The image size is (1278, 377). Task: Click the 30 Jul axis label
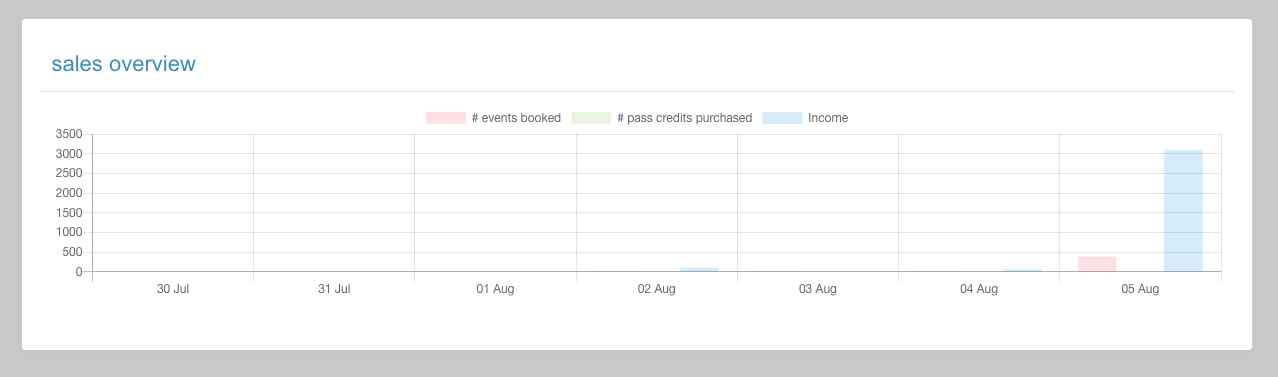click(173, 289)
